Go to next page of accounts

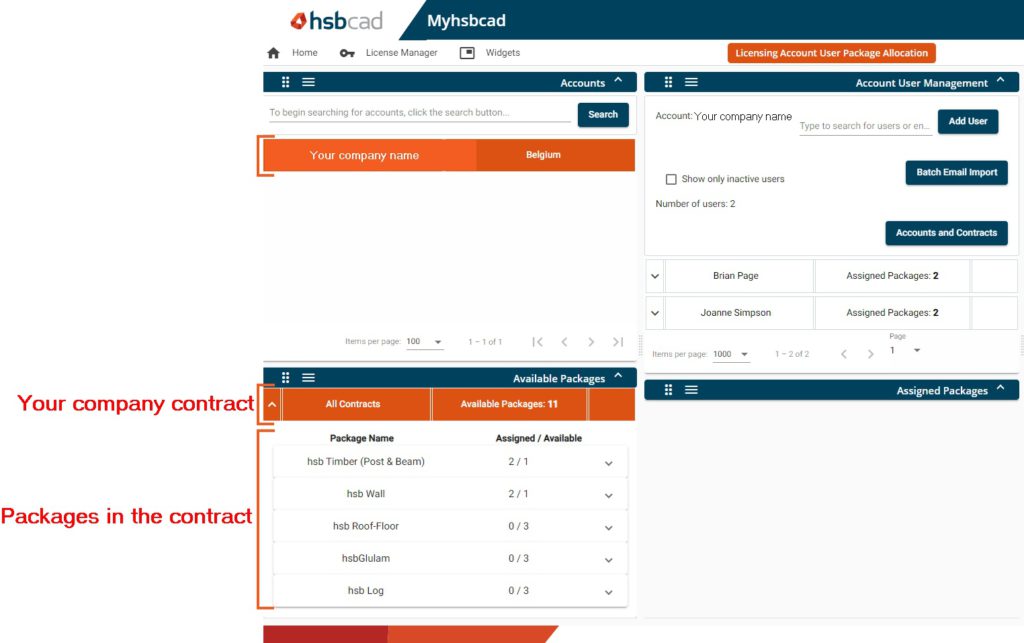click(591, 342)
